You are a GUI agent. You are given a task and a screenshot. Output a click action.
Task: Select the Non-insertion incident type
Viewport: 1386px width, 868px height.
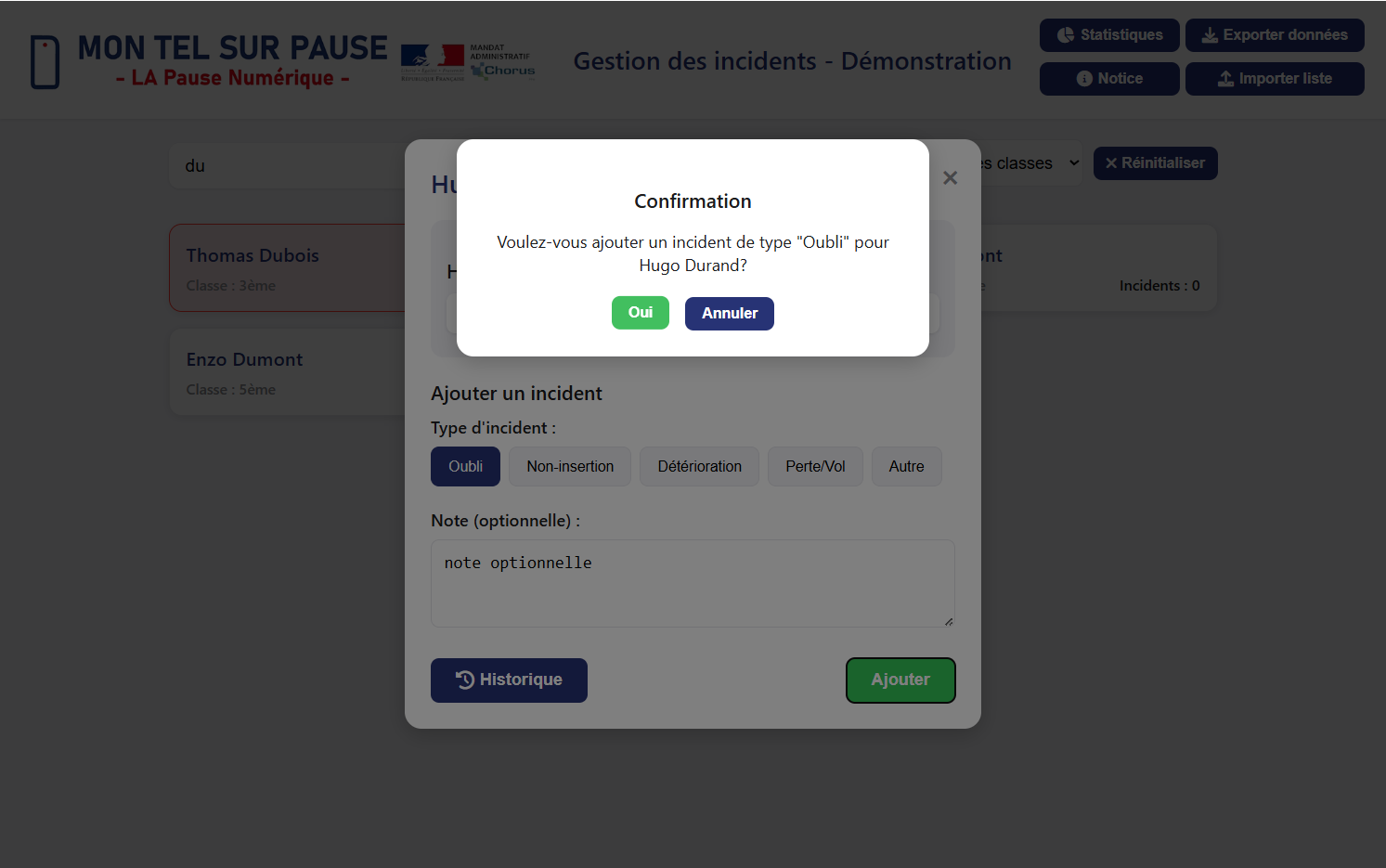pyautogui.click(x=570, y=467)
